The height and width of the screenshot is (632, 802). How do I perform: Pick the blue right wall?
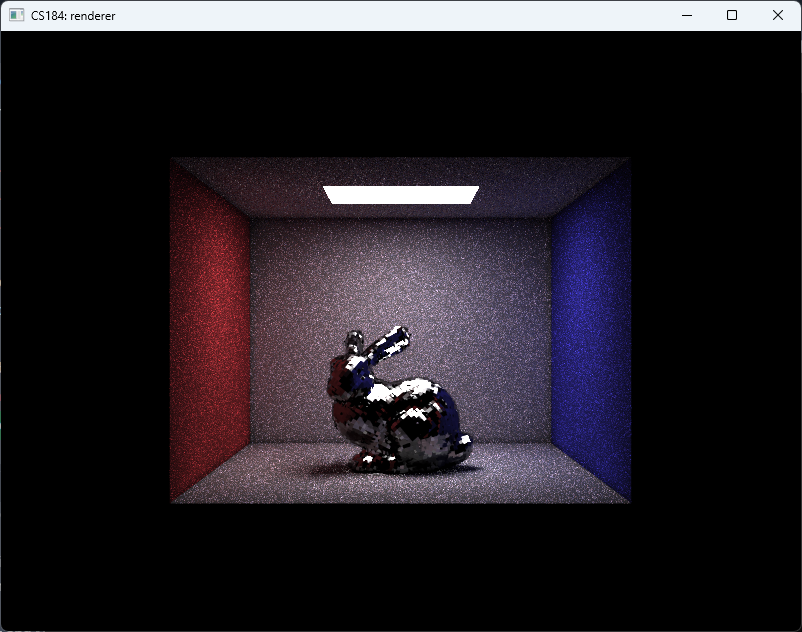click(x=590, y=330)
